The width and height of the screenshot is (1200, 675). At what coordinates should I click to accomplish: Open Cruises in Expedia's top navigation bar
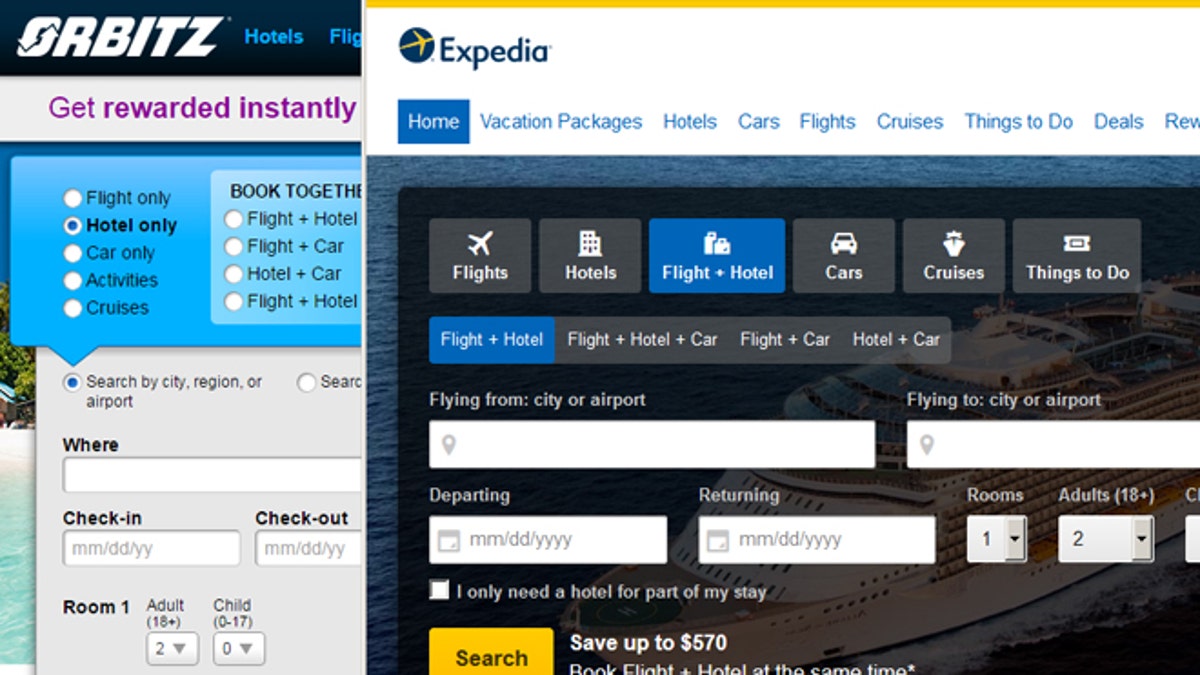click(910, 122)
